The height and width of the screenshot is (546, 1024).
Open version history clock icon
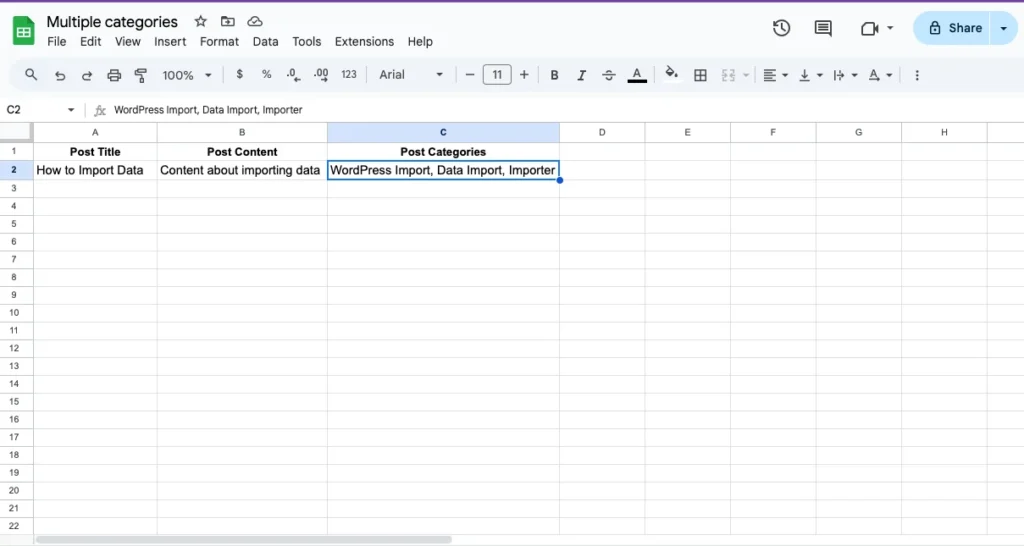click(x=782, y=28)
